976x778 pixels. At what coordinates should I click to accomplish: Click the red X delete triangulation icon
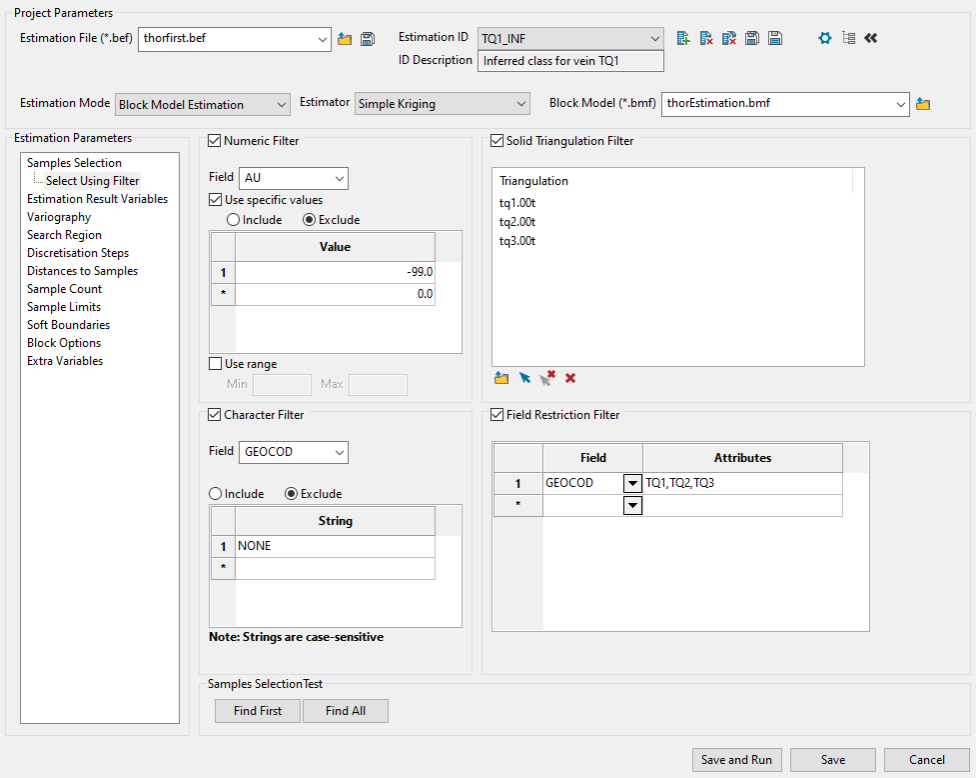click(x=570, y=378)
